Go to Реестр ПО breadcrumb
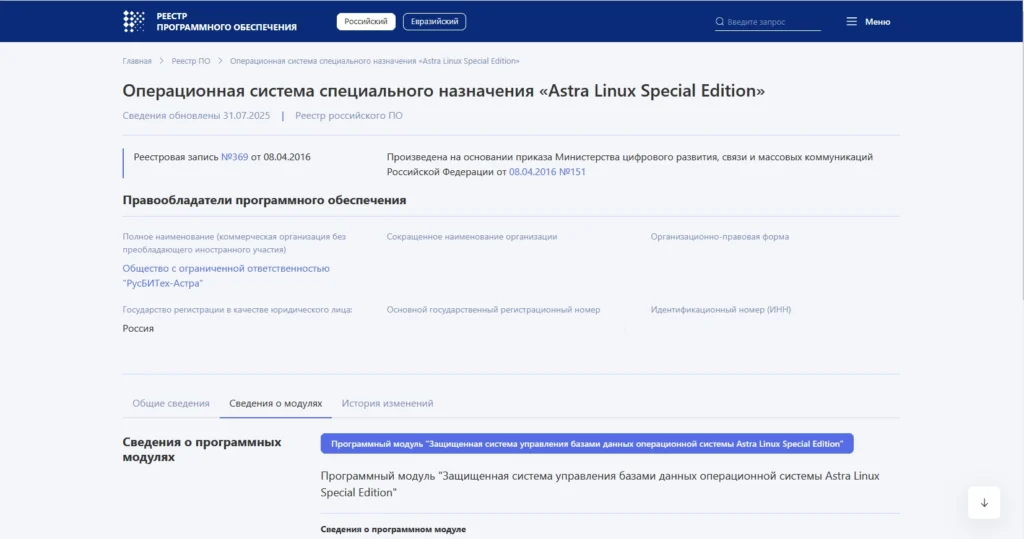The image size is (1024, 539). point(191,61)
